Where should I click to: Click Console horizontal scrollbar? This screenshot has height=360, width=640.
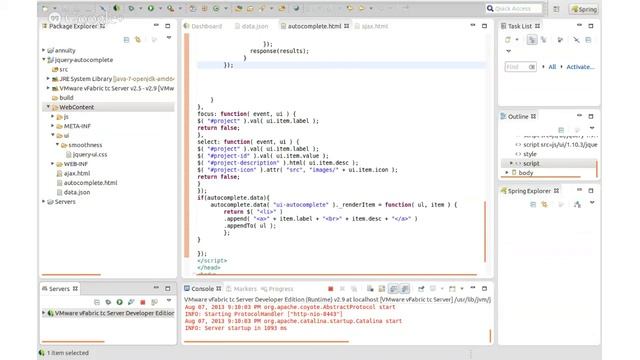tap(266, 341)
